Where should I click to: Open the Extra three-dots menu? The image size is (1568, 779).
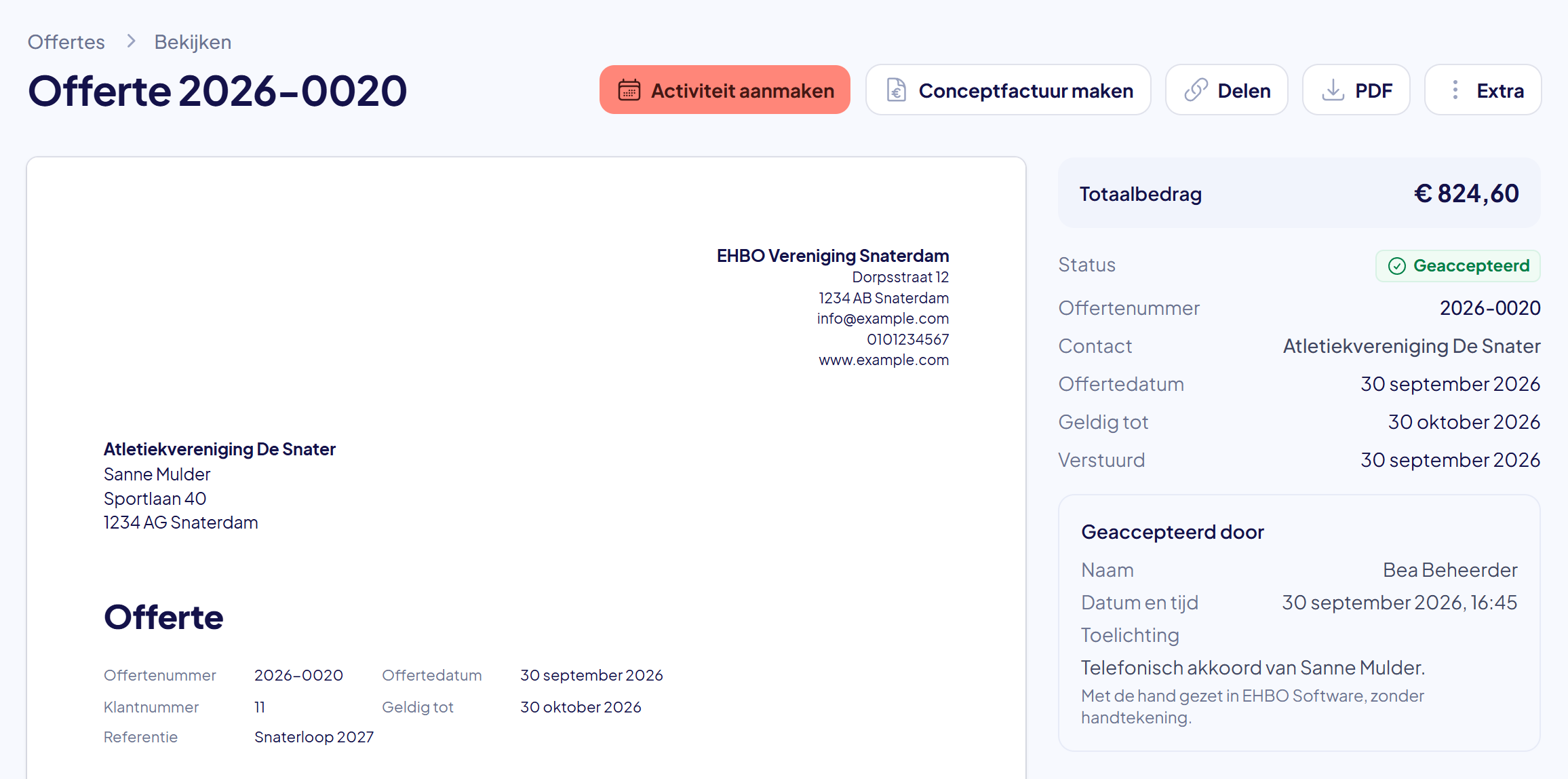pyautogui.click(x=1483, y=90)
